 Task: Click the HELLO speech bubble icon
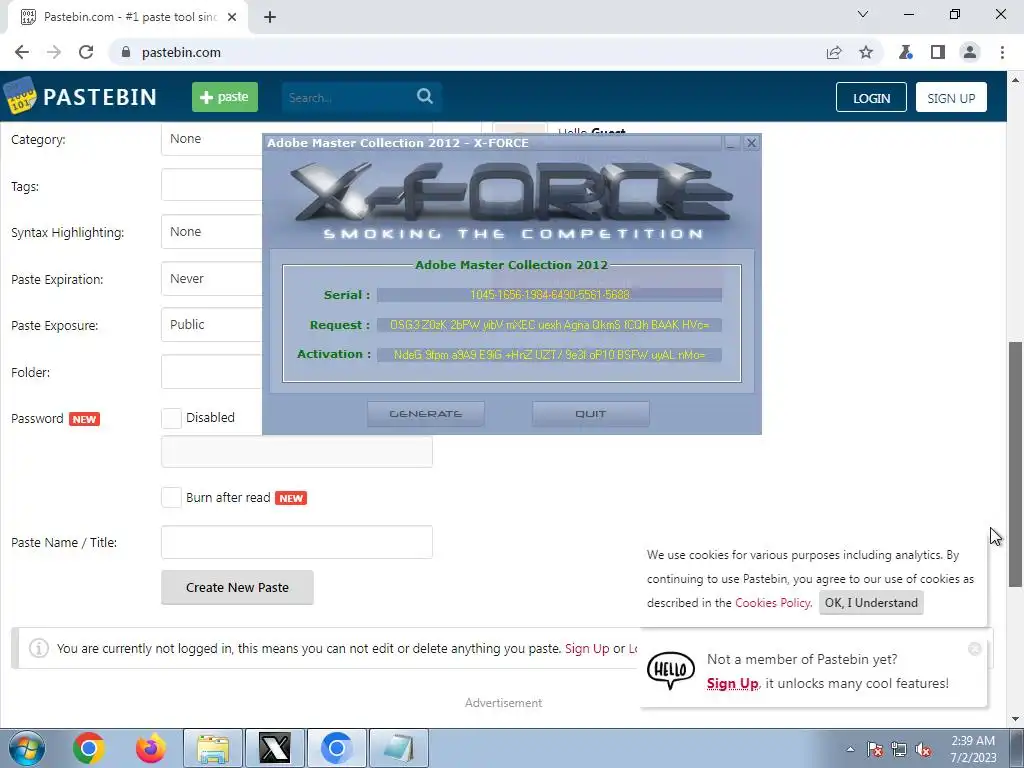pyautogui.click(x=671, y=671)
